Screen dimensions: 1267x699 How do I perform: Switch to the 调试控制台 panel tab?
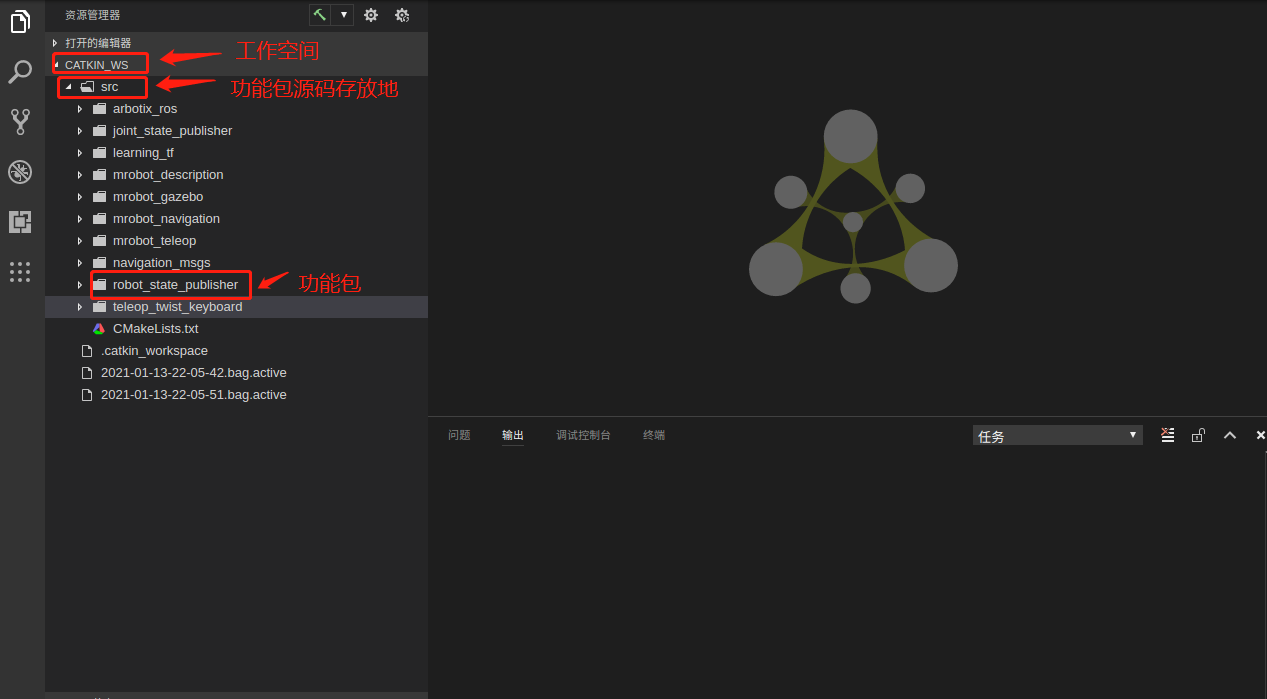583,434
